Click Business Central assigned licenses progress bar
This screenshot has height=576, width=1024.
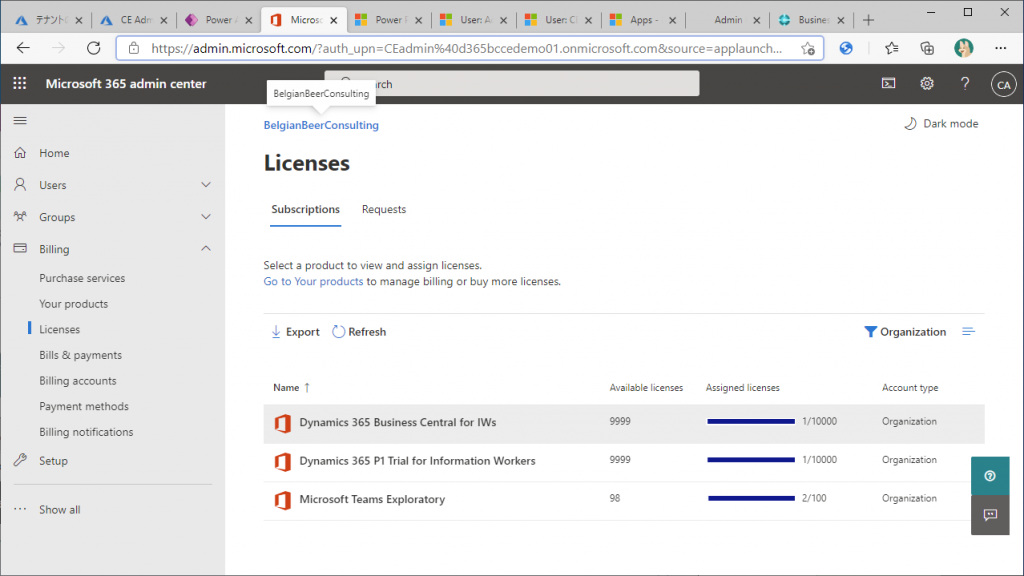(751, 422)
